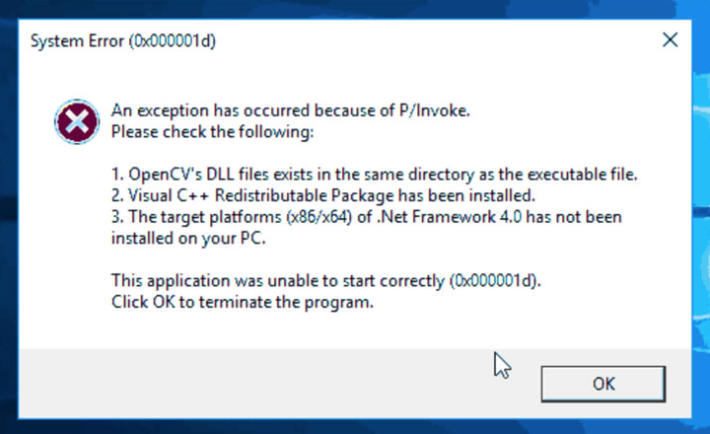710x434 pixels.
Task: Click the red error X icon
Action: pos(76,123)
